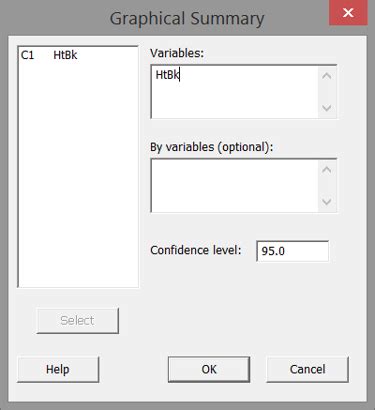The width and height of the screenshot is (375, 410).
Task: Click the By variables (optional) text box
Action: coord(235,185)
